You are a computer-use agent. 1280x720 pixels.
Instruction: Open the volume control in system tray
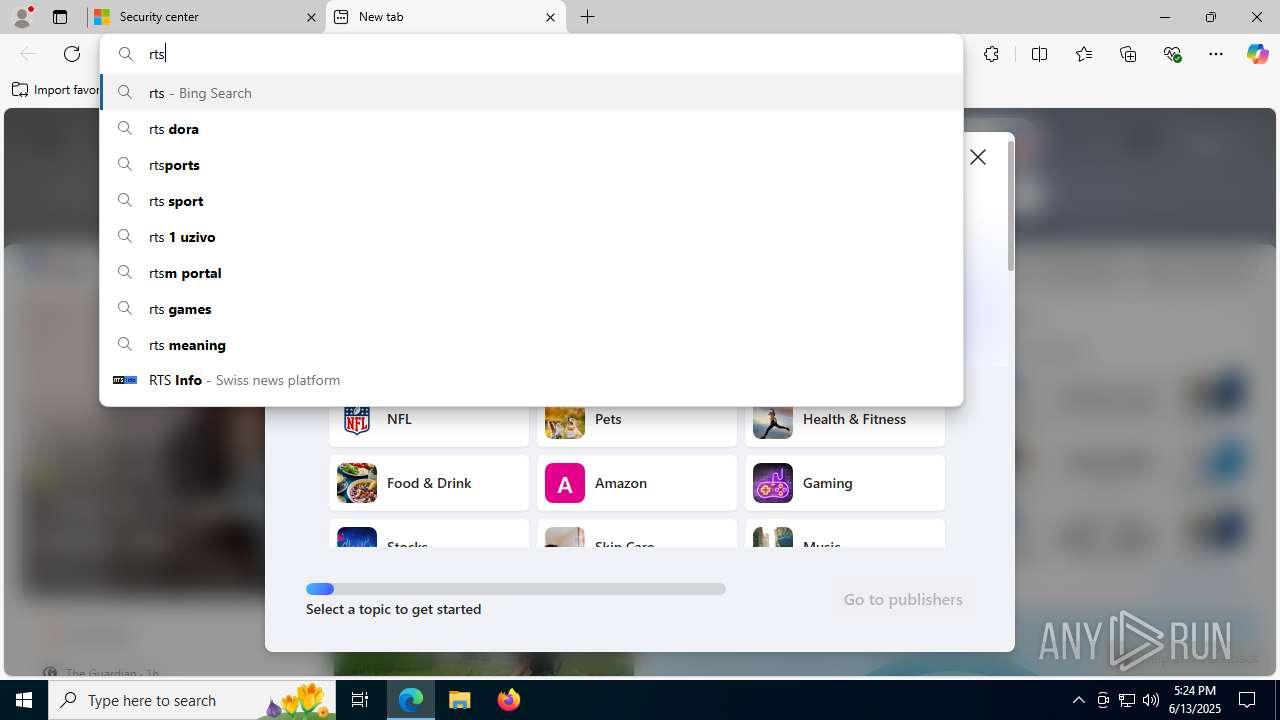tap(1151, 700)
